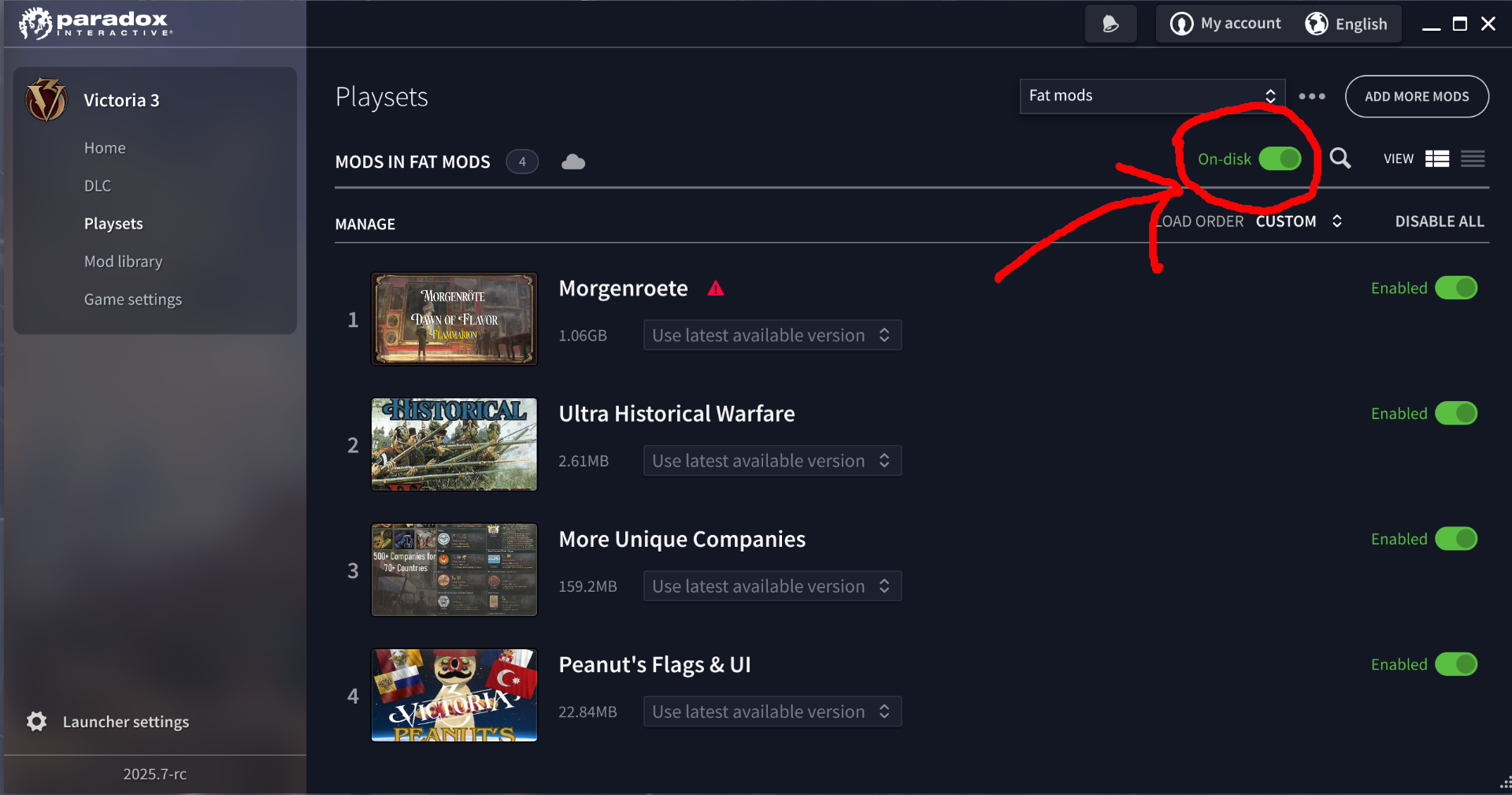Click the MANAGE heading

click(x=365, y=225)
